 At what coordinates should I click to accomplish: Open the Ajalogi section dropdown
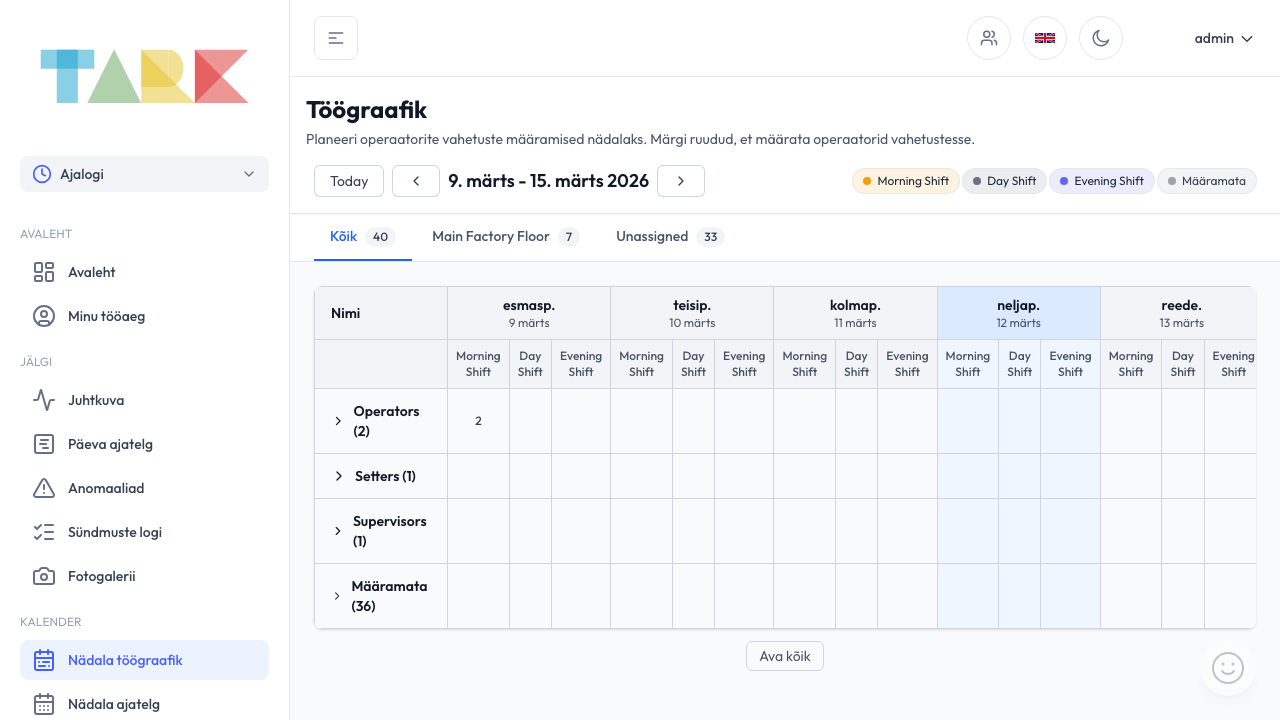(x=144, y=174)
